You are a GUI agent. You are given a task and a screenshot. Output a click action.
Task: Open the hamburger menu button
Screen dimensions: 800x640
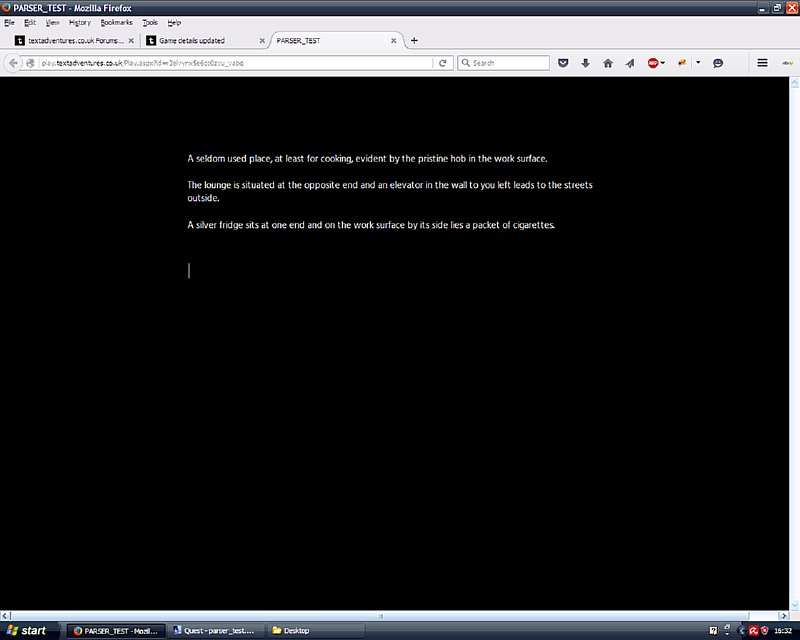(x=762, y=63)
